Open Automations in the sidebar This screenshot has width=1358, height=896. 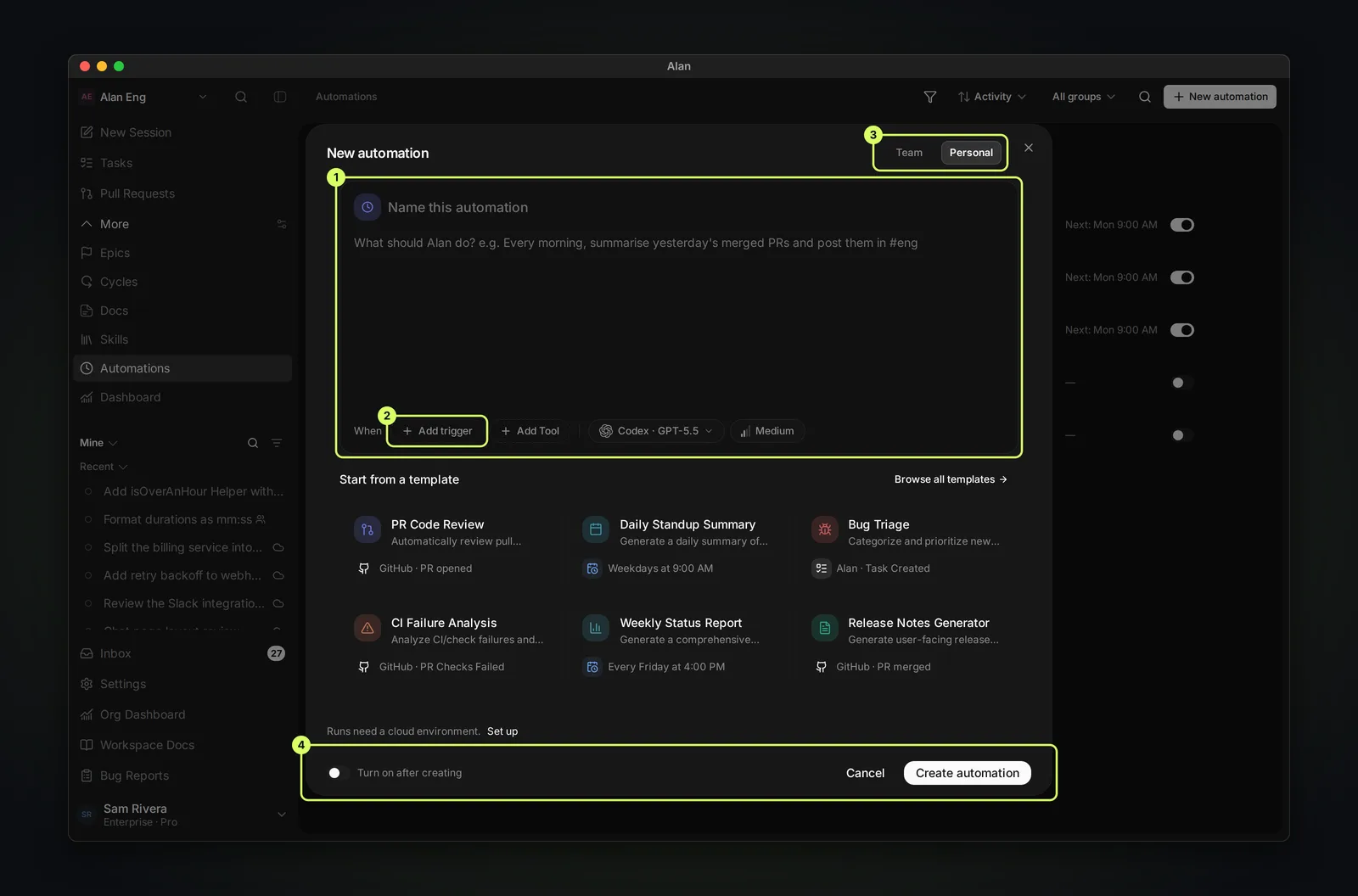pyautogui.click(x=182, y=368)
